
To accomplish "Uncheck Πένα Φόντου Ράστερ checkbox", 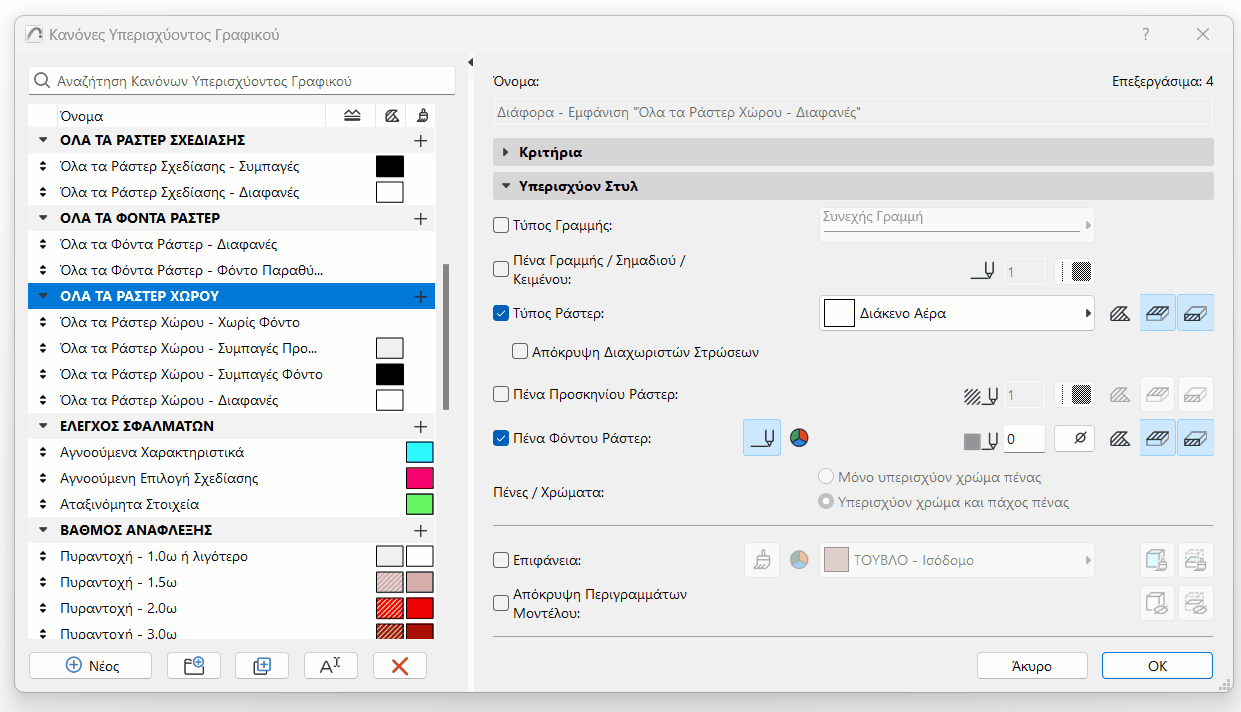I will tap(501, 438).
